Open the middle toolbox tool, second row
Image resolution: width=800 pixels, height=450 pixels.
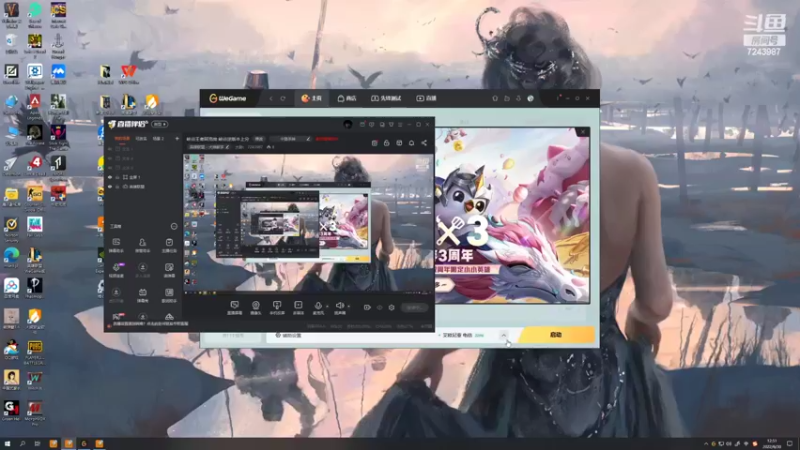click(142, 269)
